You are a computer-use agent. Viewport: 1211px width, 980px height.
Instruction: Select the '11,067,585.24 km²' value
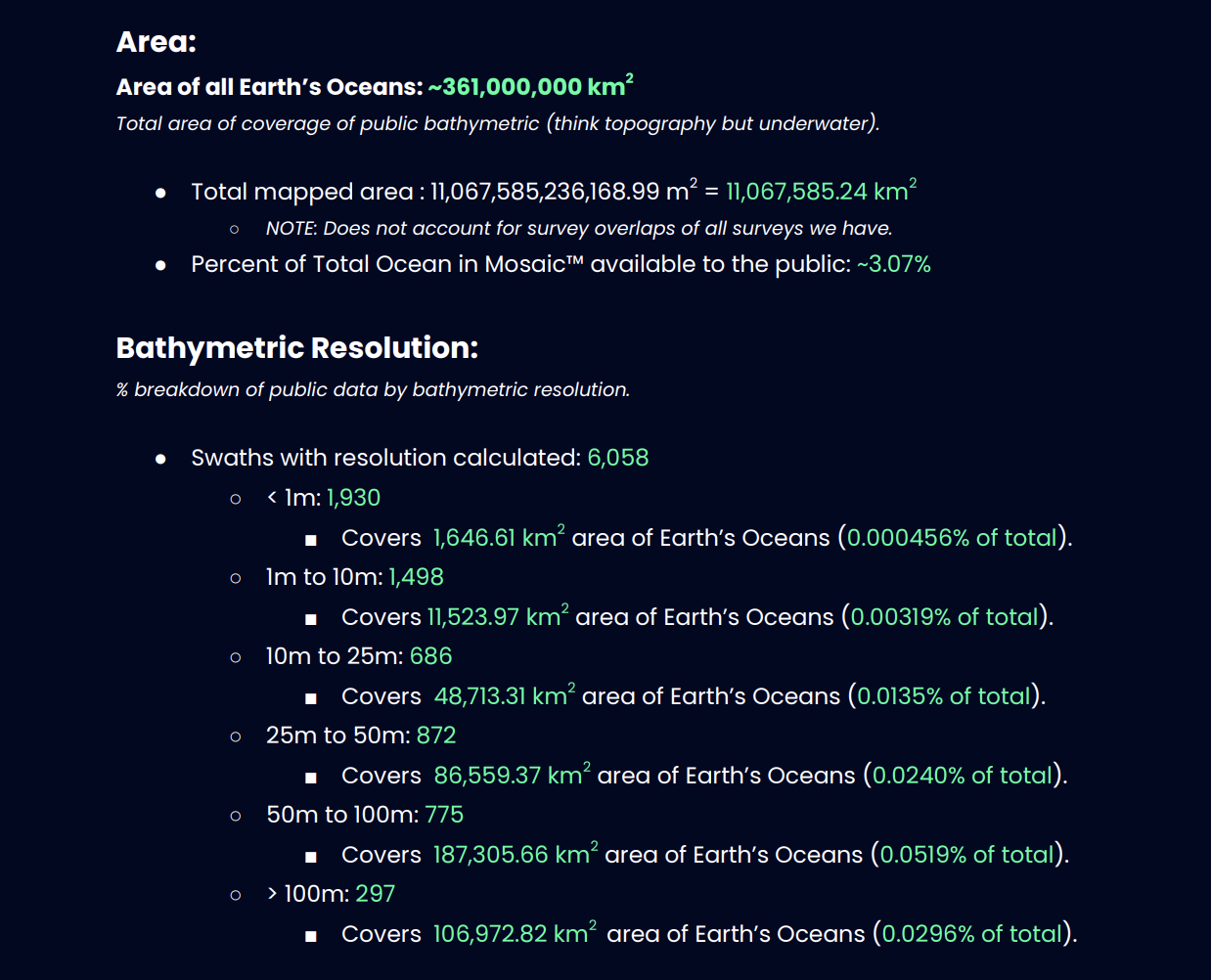pos(822,191)
